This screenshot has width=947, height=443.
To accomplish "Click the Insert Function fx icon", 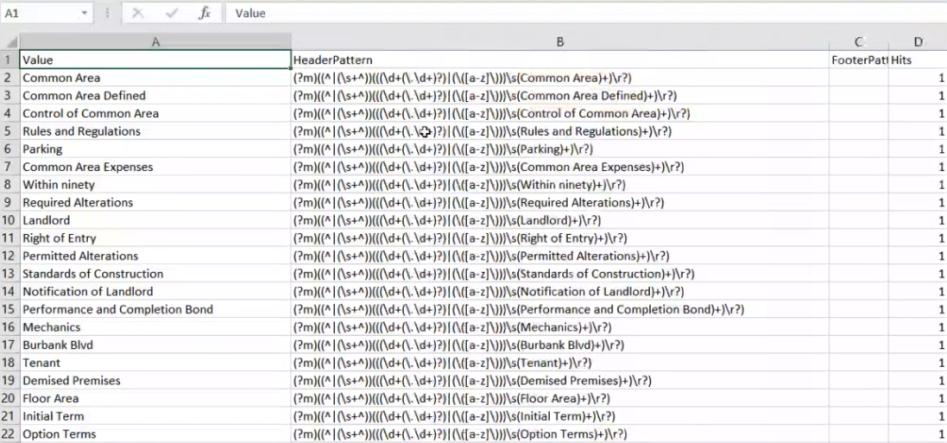I will (x=204, y=15).
